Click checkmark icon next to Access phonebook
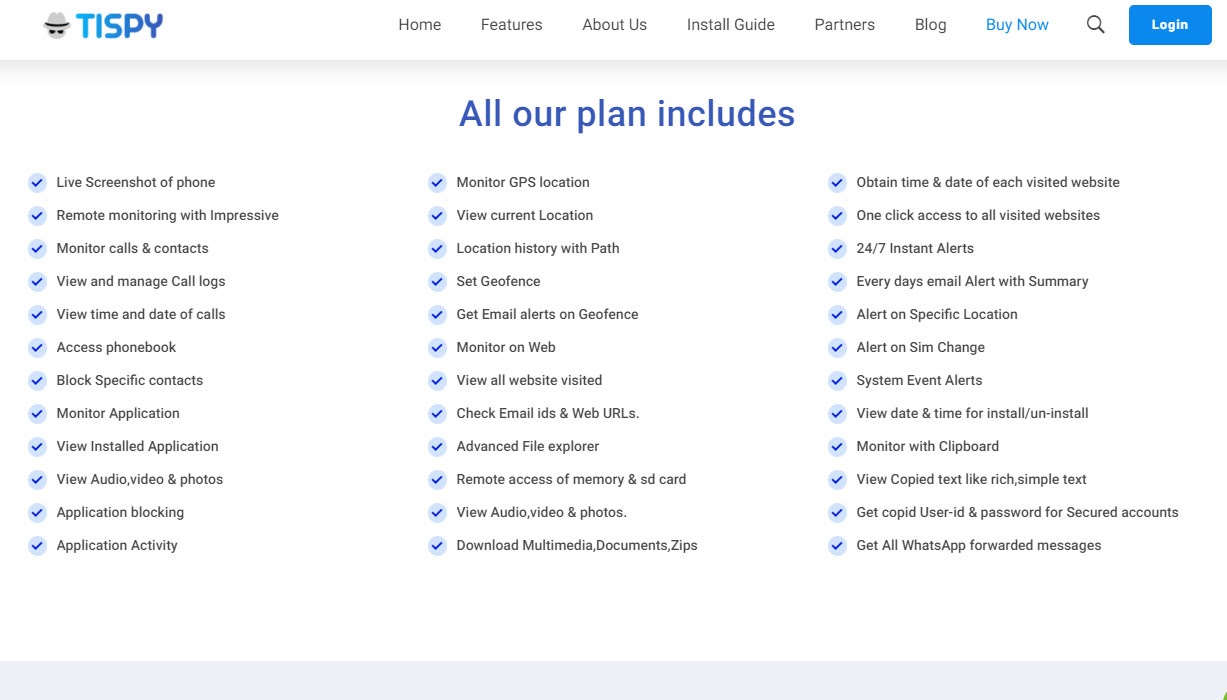This screenshot has height=700, width=1227. coord(37,347)
